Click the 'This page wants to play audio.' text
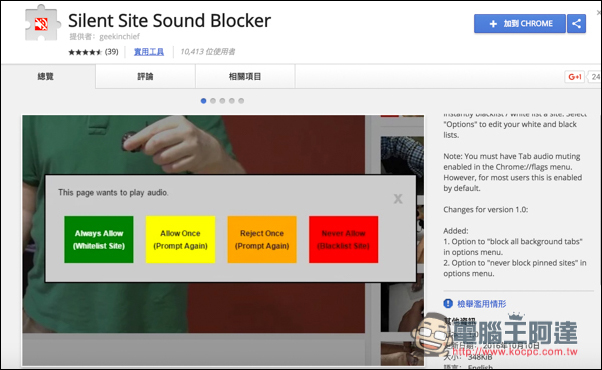The image size is (602, 370). tap(113, 193)
